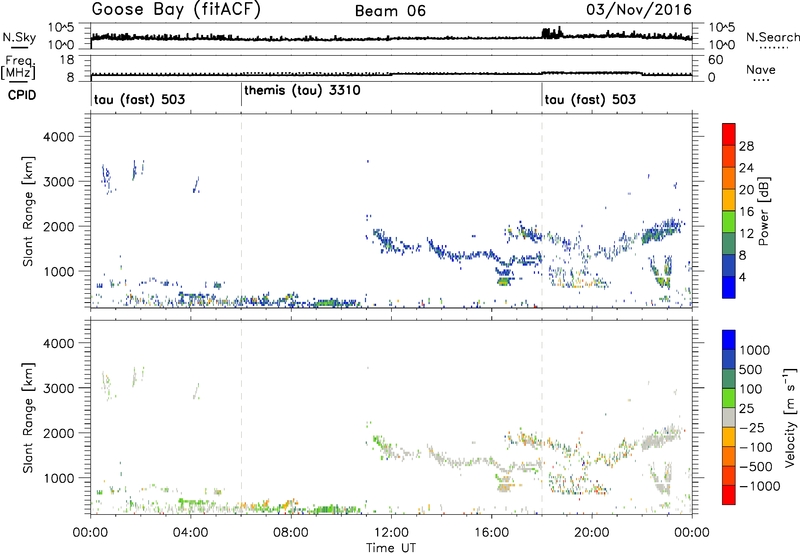Click the '18' tick on the frequency axis
Screen dimensions: 800x554
click(x=67, y=60)
